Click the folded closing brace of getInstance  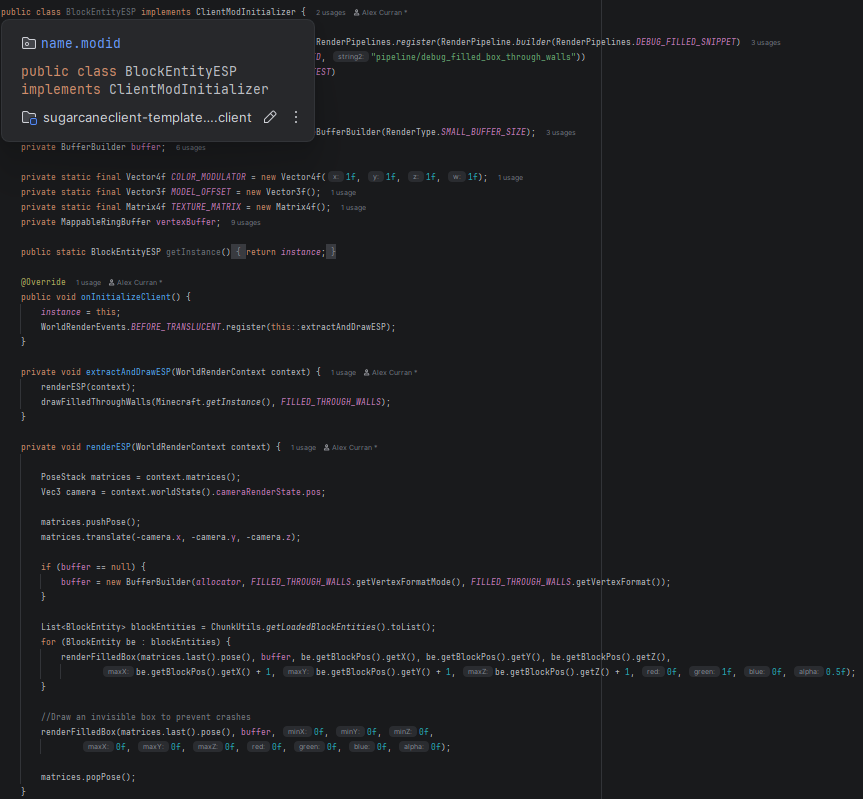tap(331, 252)
